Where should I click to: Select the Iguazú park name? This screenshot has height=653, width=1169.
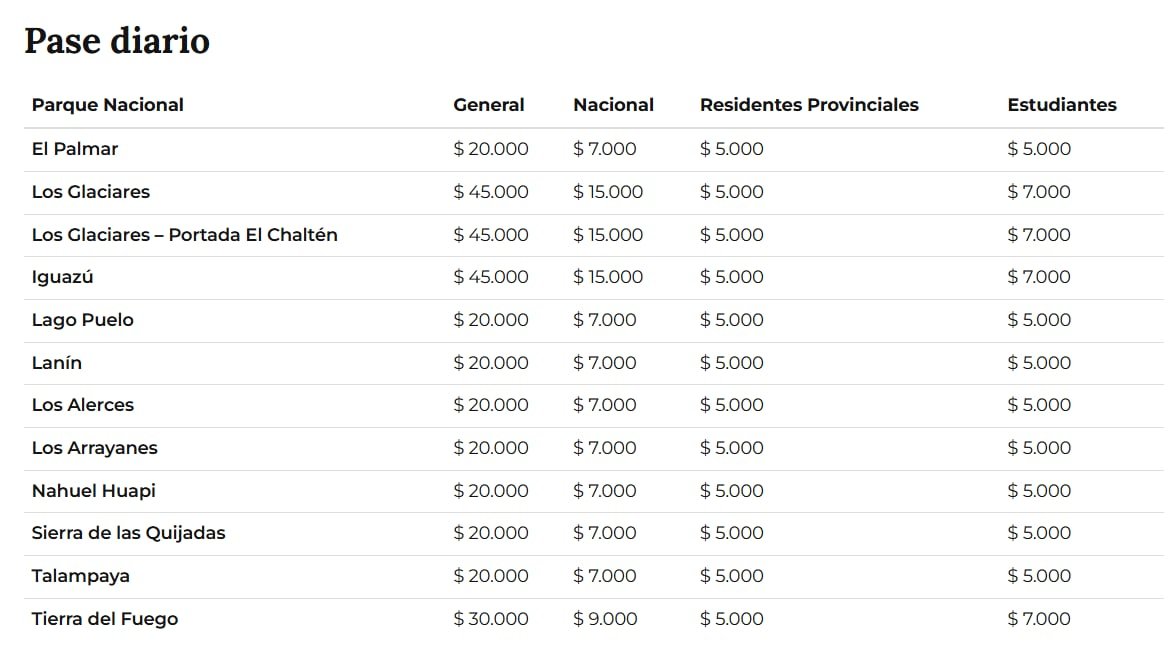(63, 277)
